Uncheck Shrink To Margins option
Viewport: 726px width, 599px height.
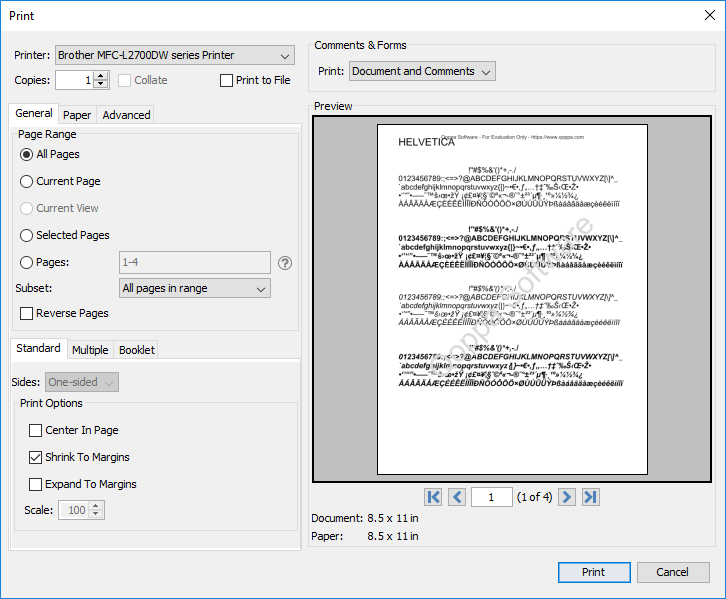(x=36, y=457)
